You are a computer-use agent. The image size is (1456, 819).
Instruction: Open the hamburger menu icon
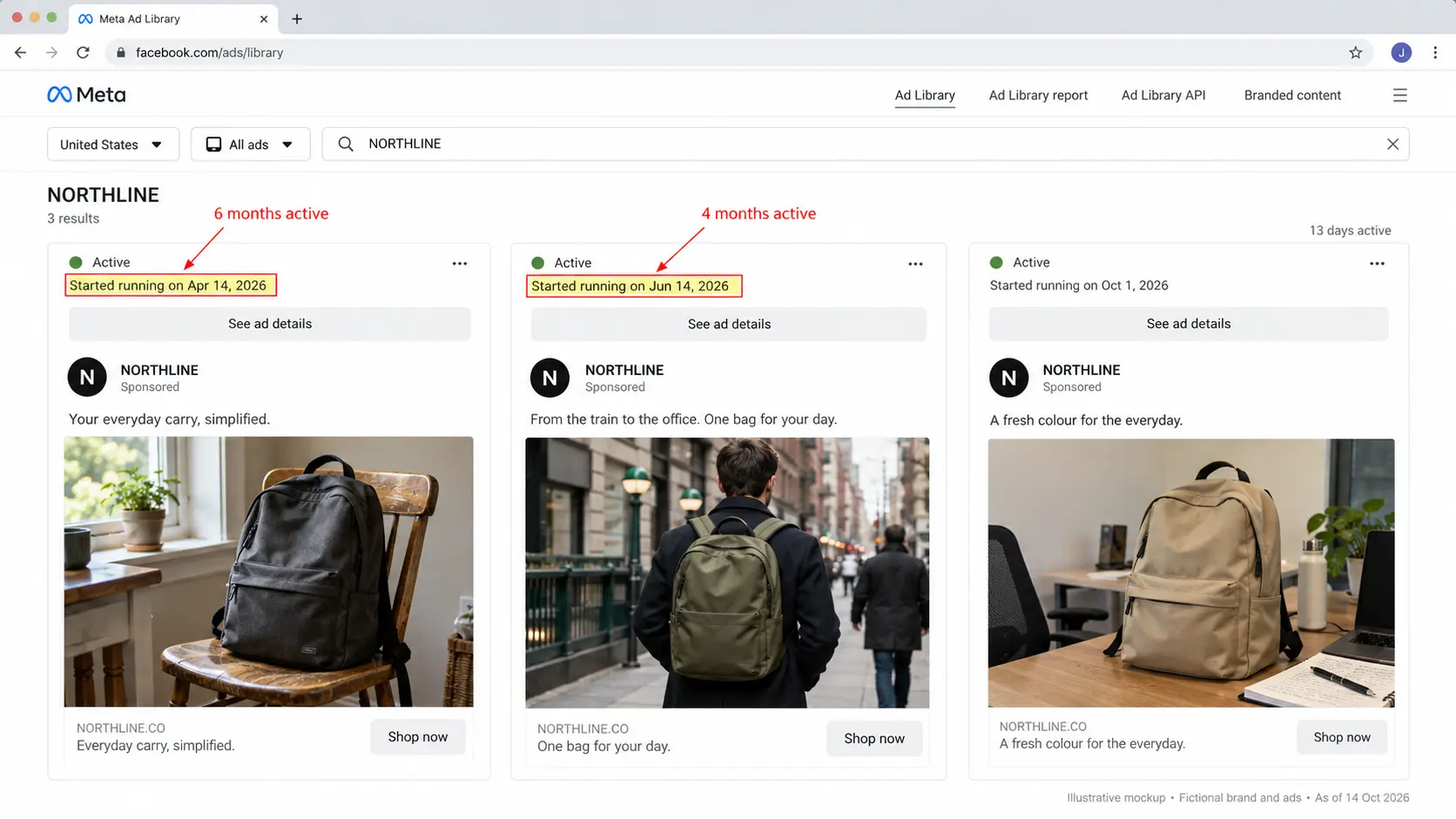(x=1400, y=96)
